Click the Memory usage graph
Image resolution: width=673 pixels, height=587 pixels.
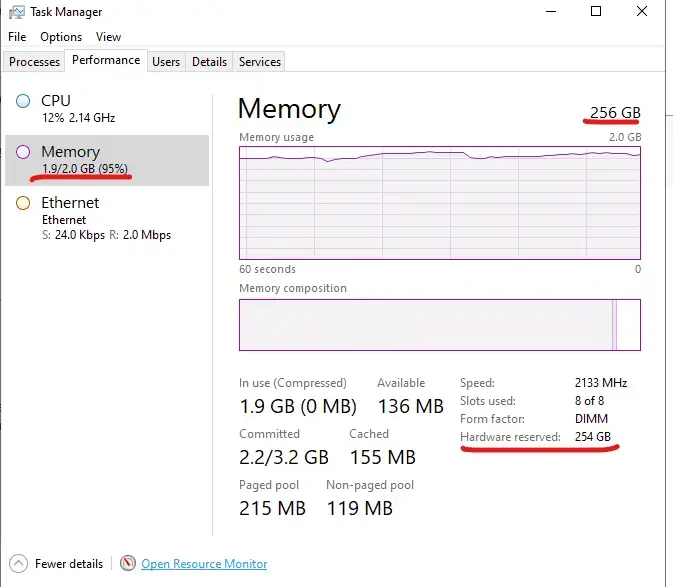[x=440, y=202]
